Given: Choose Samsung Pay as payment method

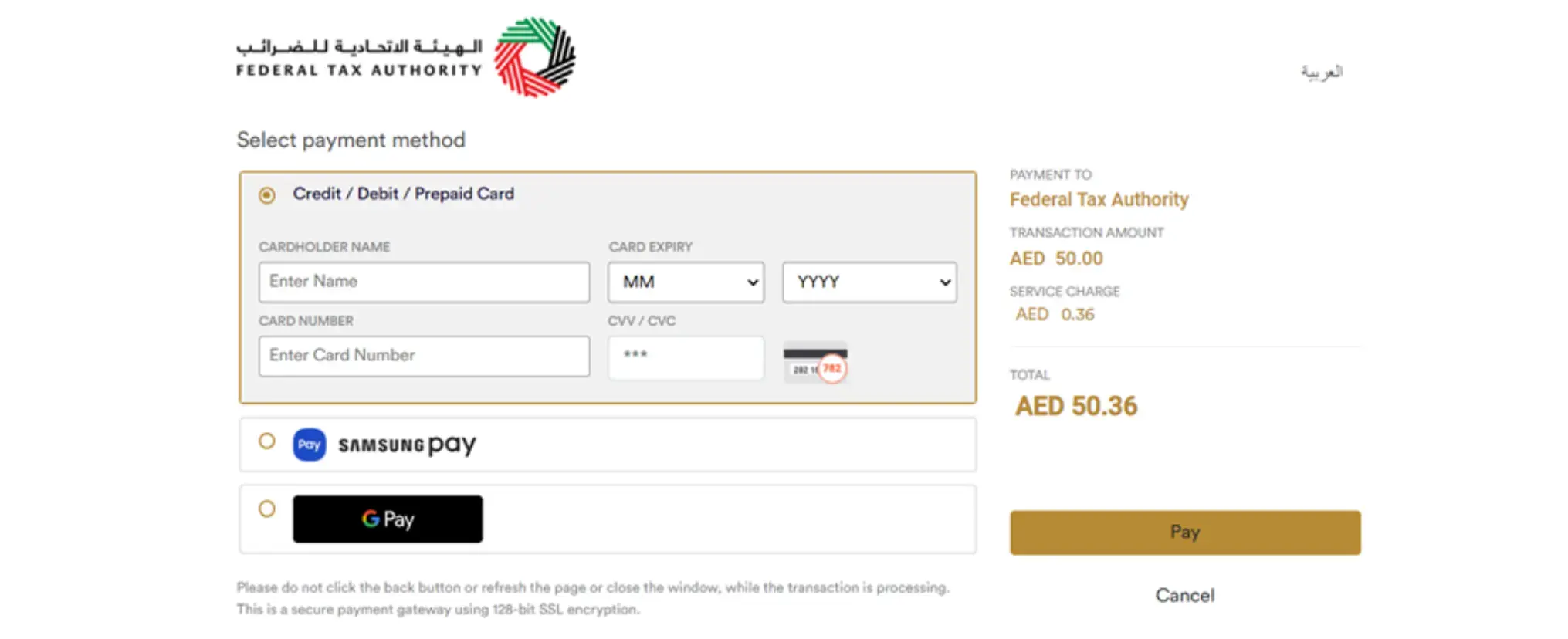Looking at the screenshot, I should [267, 441].
